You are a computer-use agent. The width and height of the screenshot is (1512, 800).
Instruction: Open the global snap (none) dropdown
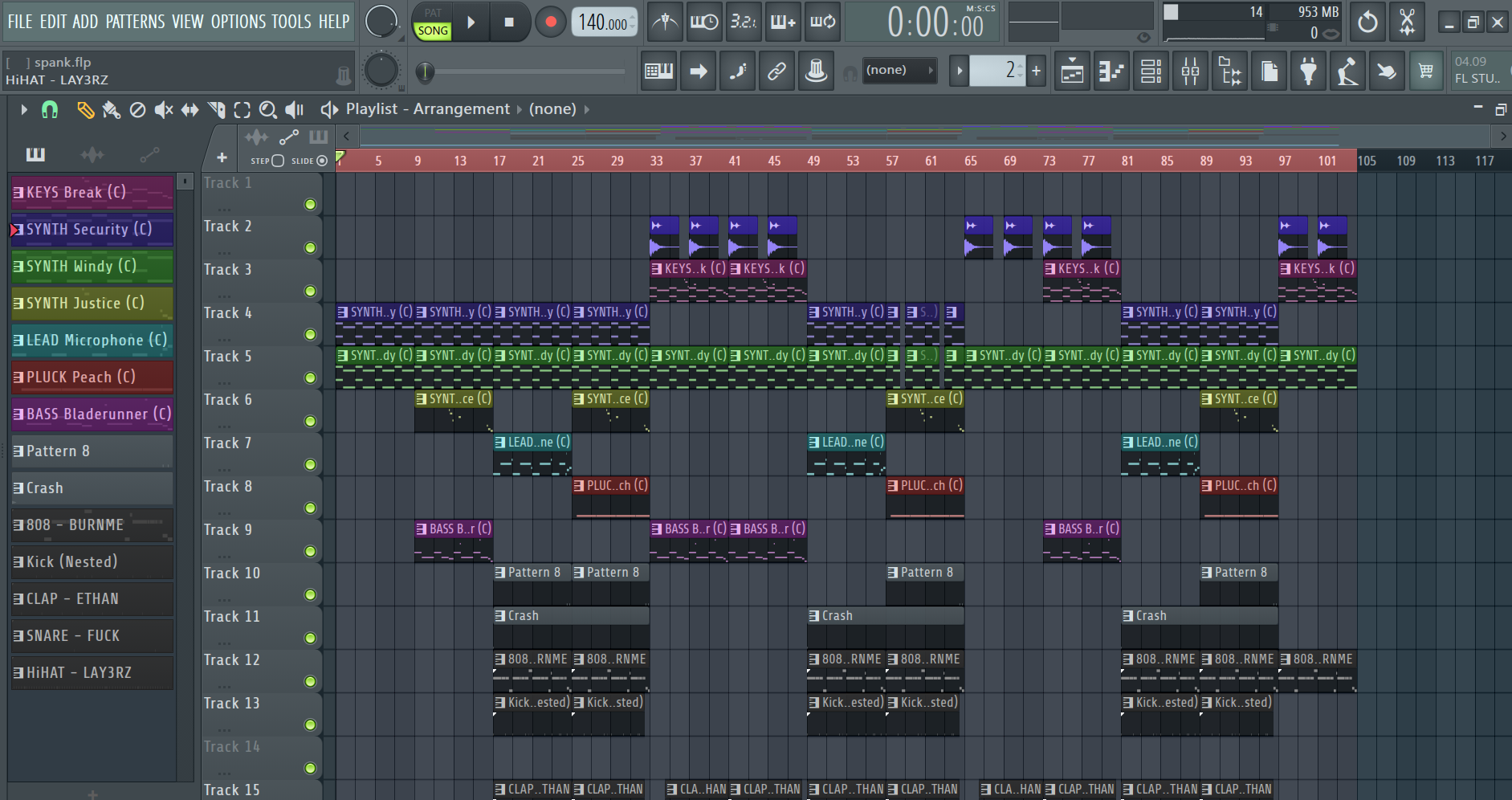point(899,71)
